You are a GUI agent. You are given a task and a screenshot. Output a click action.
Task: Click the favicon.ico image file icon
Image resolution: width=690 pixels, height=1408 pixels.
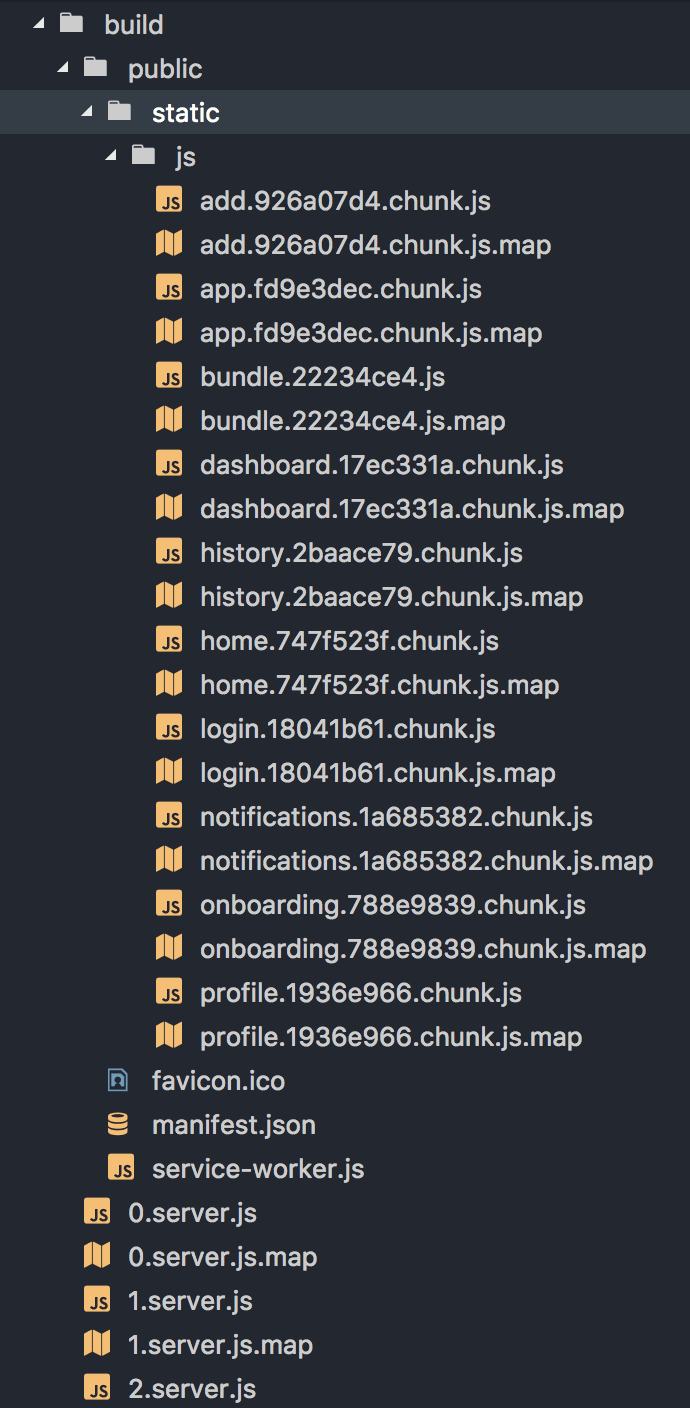coord(119,1080)
